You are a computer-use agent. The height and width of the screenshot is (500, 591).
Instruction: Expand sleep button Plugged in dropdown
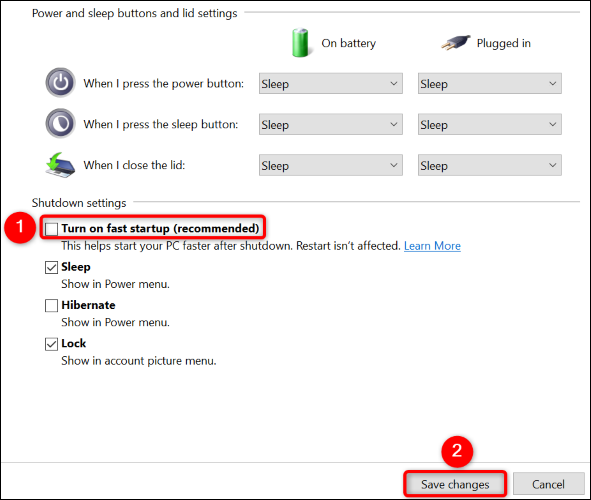[x=490, y=124]
